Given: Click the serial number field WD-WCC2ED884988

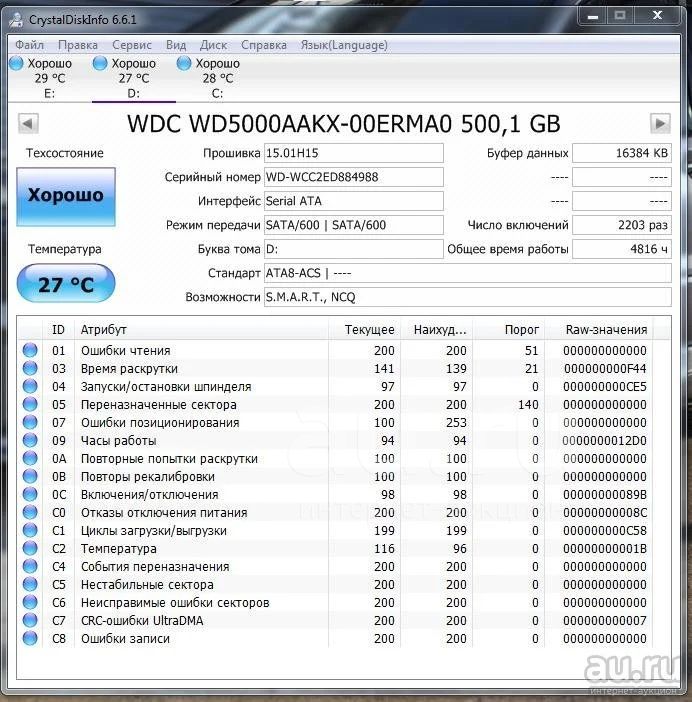Looking at the screenshot, I should click(354, 177).
